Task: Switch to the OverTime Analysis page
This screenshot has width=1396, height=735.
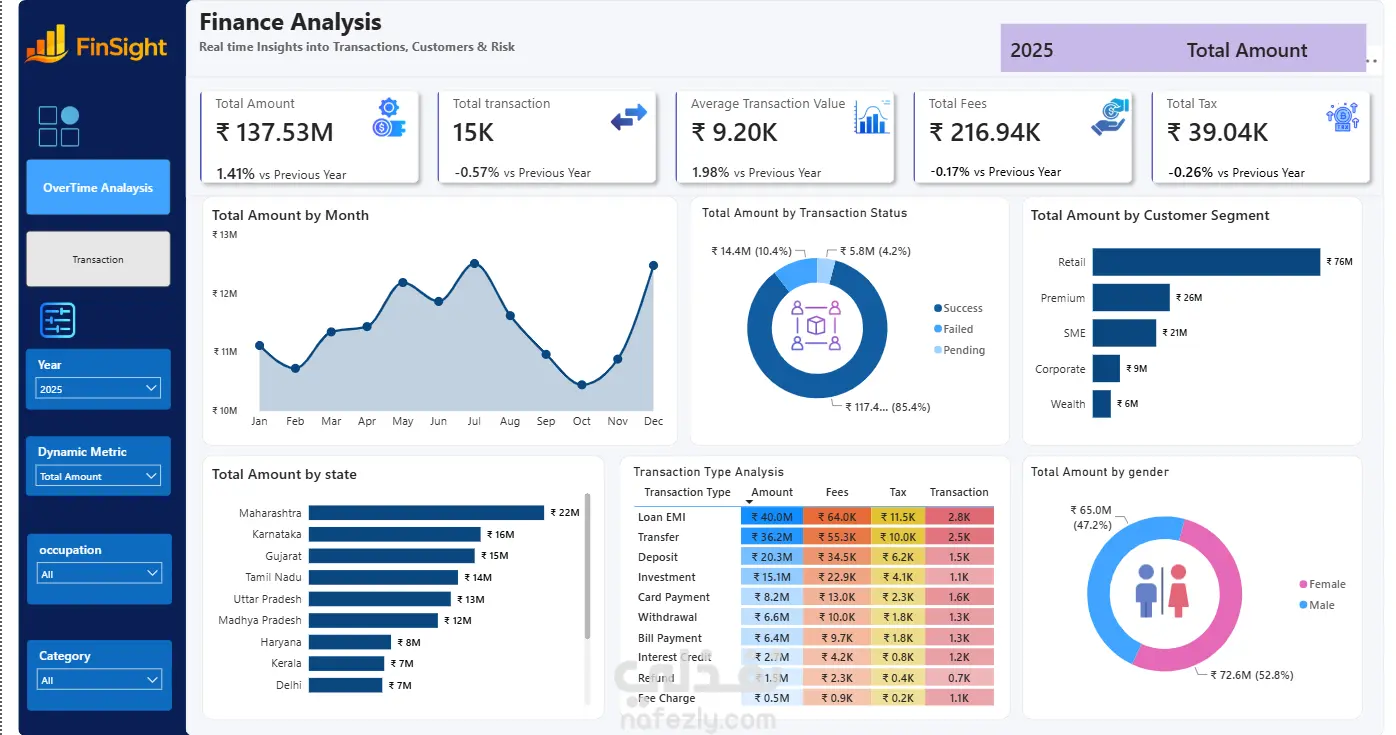Action: click(x=98, y=187)
